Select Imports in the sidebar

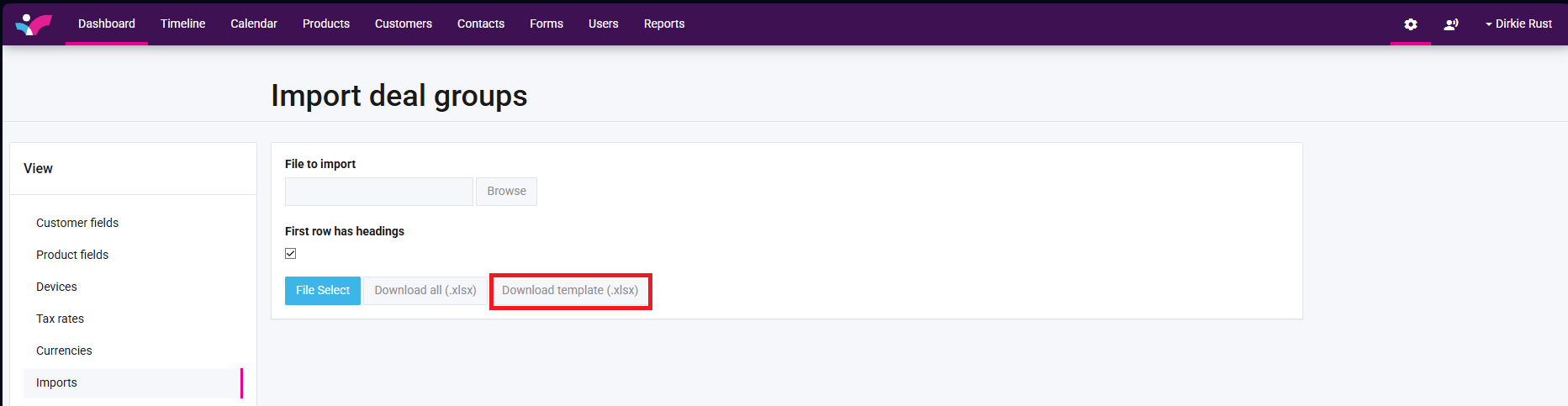click(x=133, y=382)
